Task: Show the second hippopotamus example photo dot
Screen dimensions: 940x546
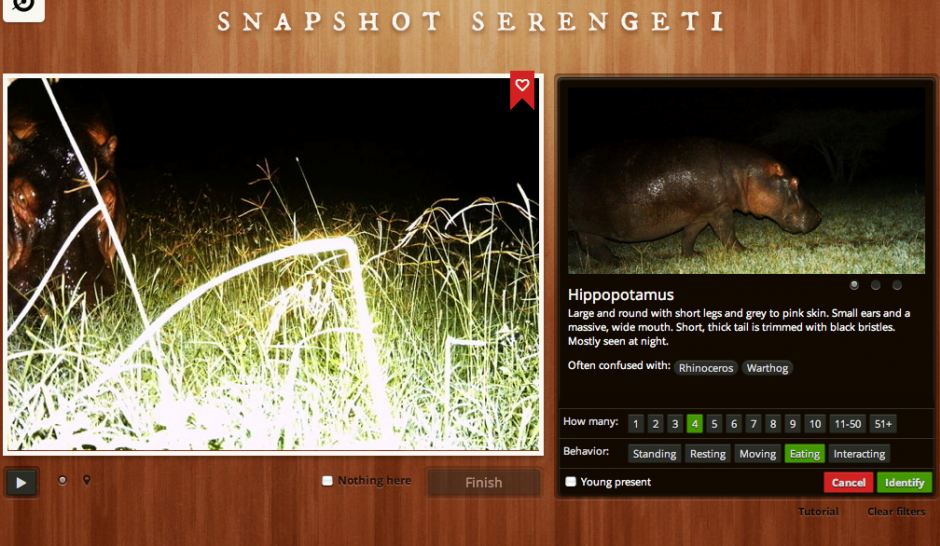Action: click(x=876, y=285)
